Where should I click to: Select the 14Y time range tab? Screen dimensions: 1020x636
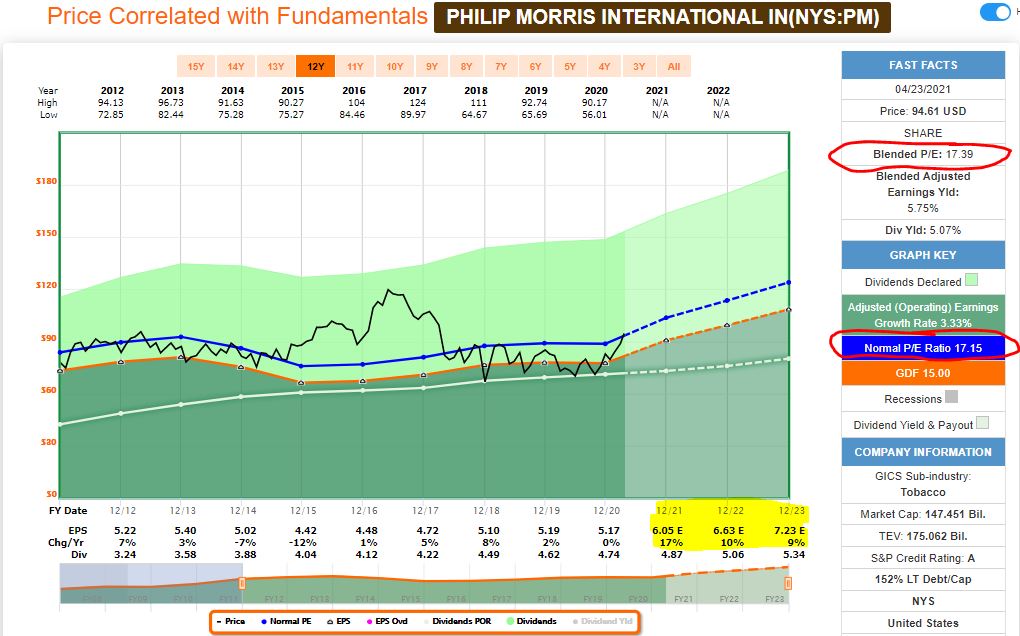pyautogui.click(x=235, y=66)
